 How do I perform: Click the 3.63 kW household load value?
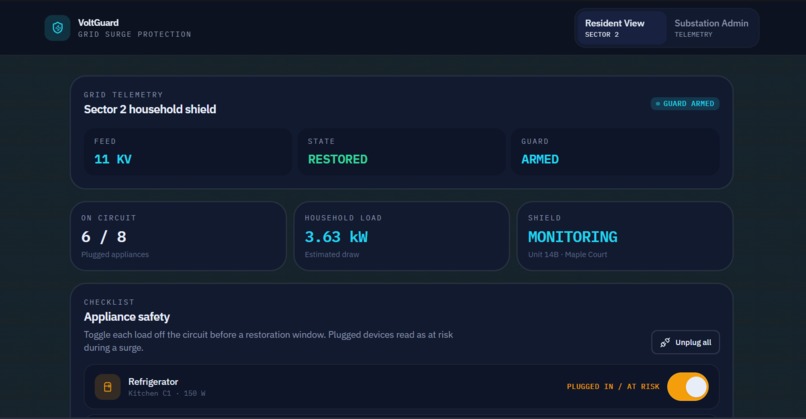(x=336, y=236)
